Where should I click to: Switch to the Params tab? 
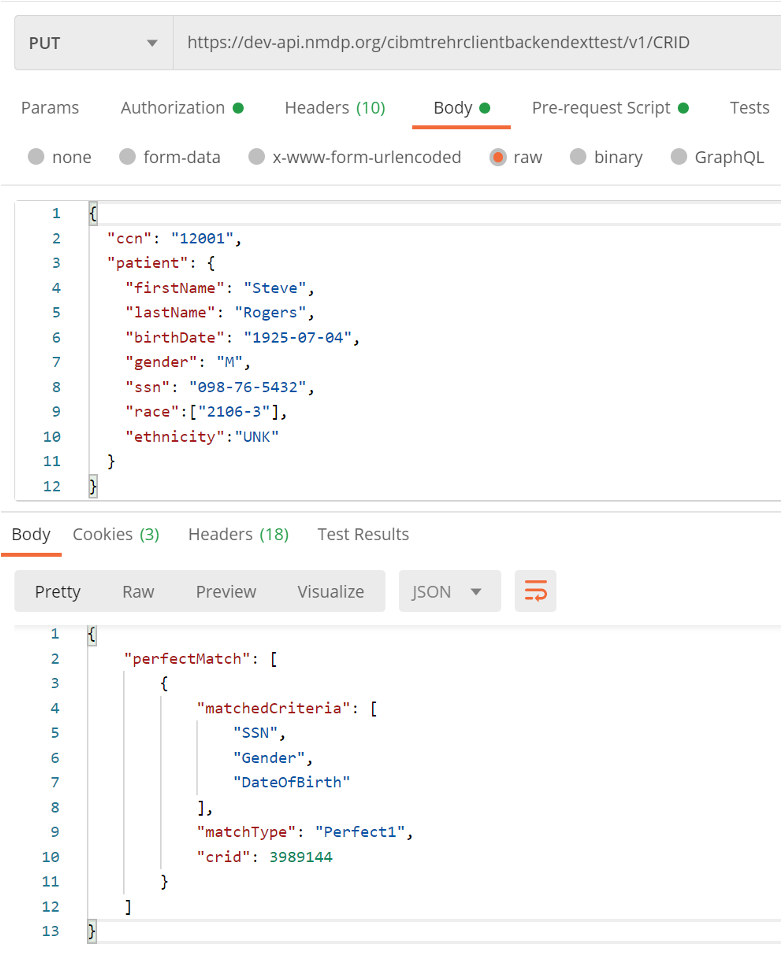tap(50, 108)
